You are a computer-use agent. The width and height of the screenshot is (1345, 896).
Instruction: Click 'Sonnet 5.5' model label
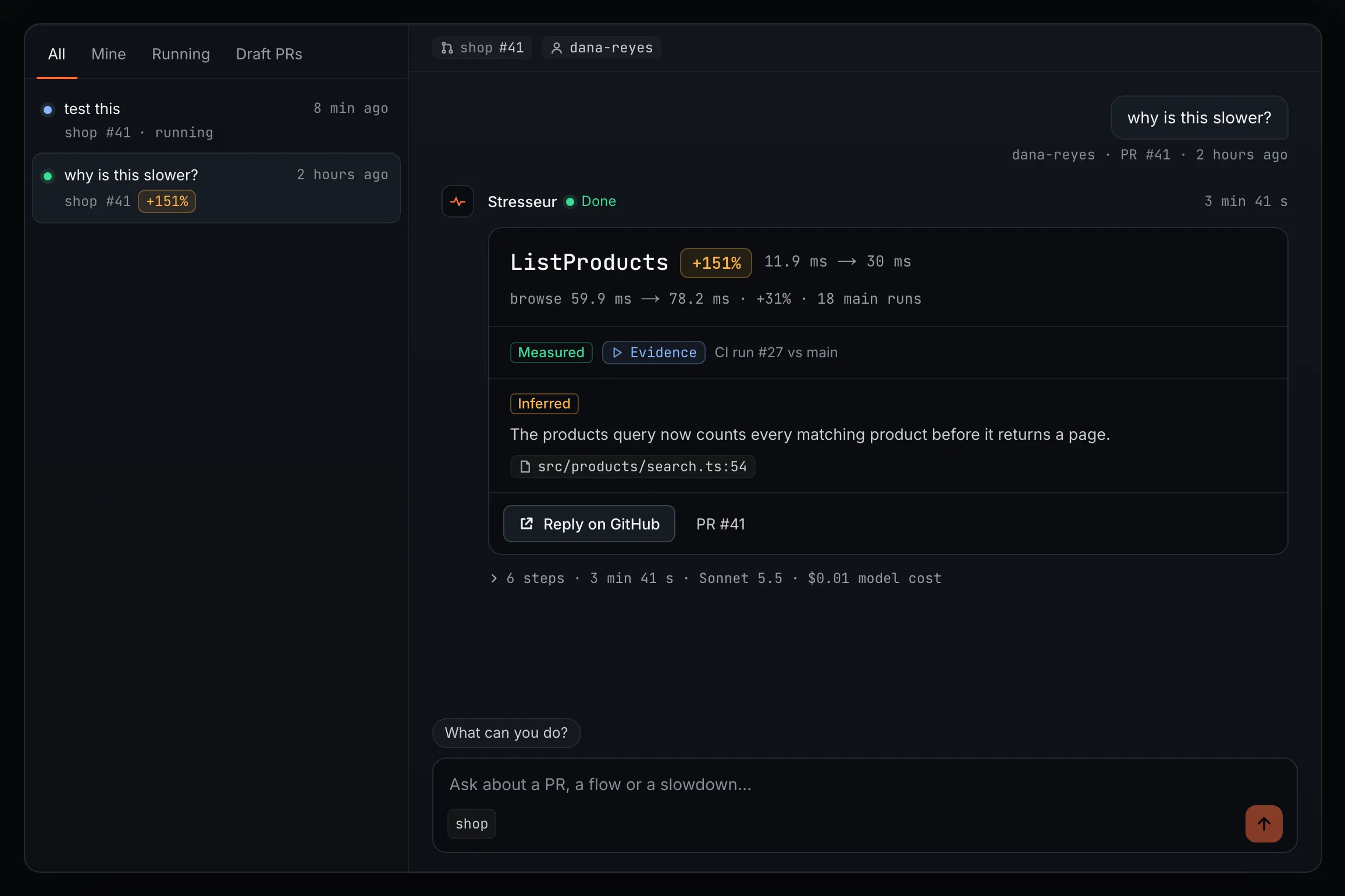pyautogui.click(x=741, y=578)
